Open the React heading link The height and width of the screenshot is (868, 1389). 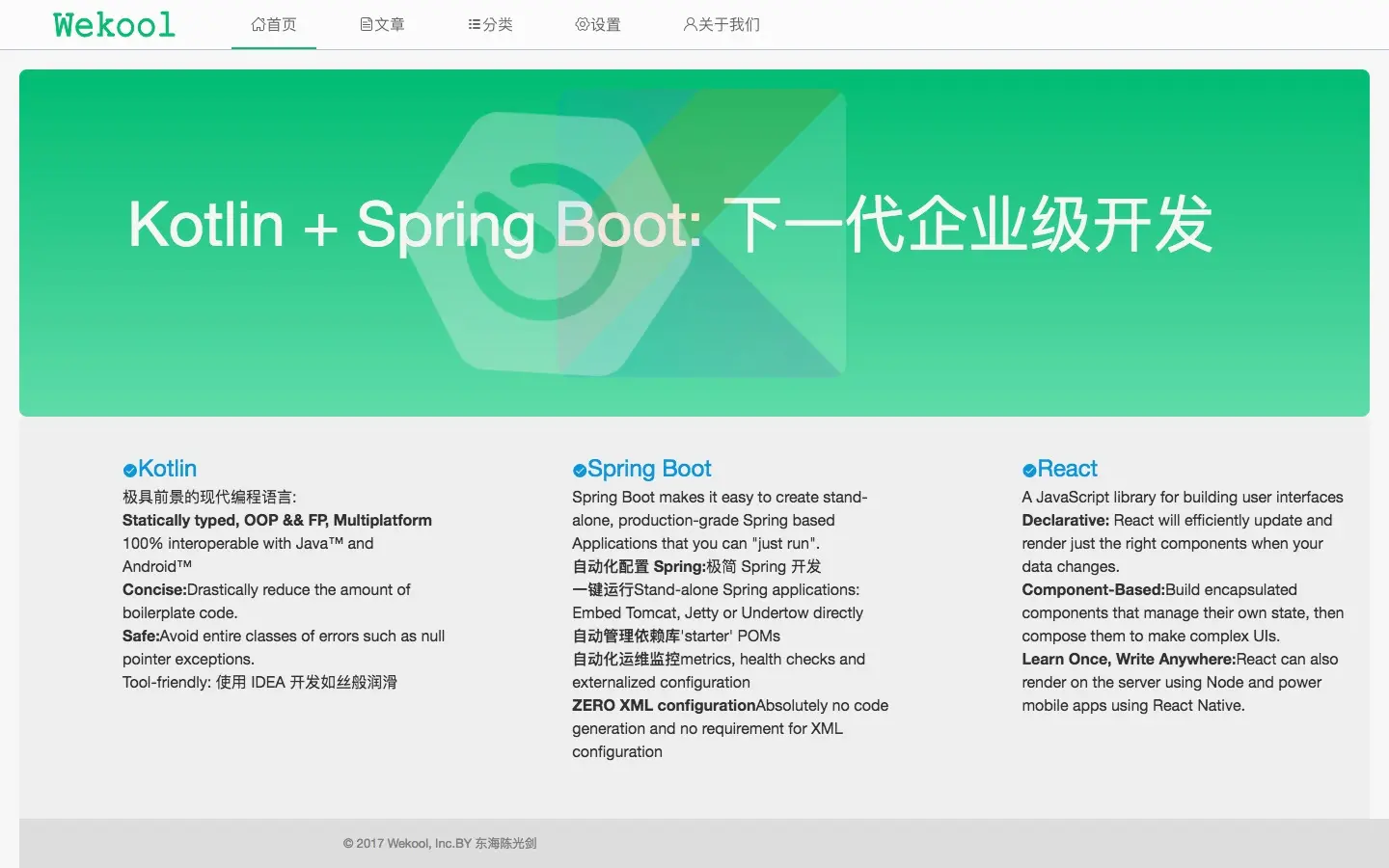(x=1067, y=469)
